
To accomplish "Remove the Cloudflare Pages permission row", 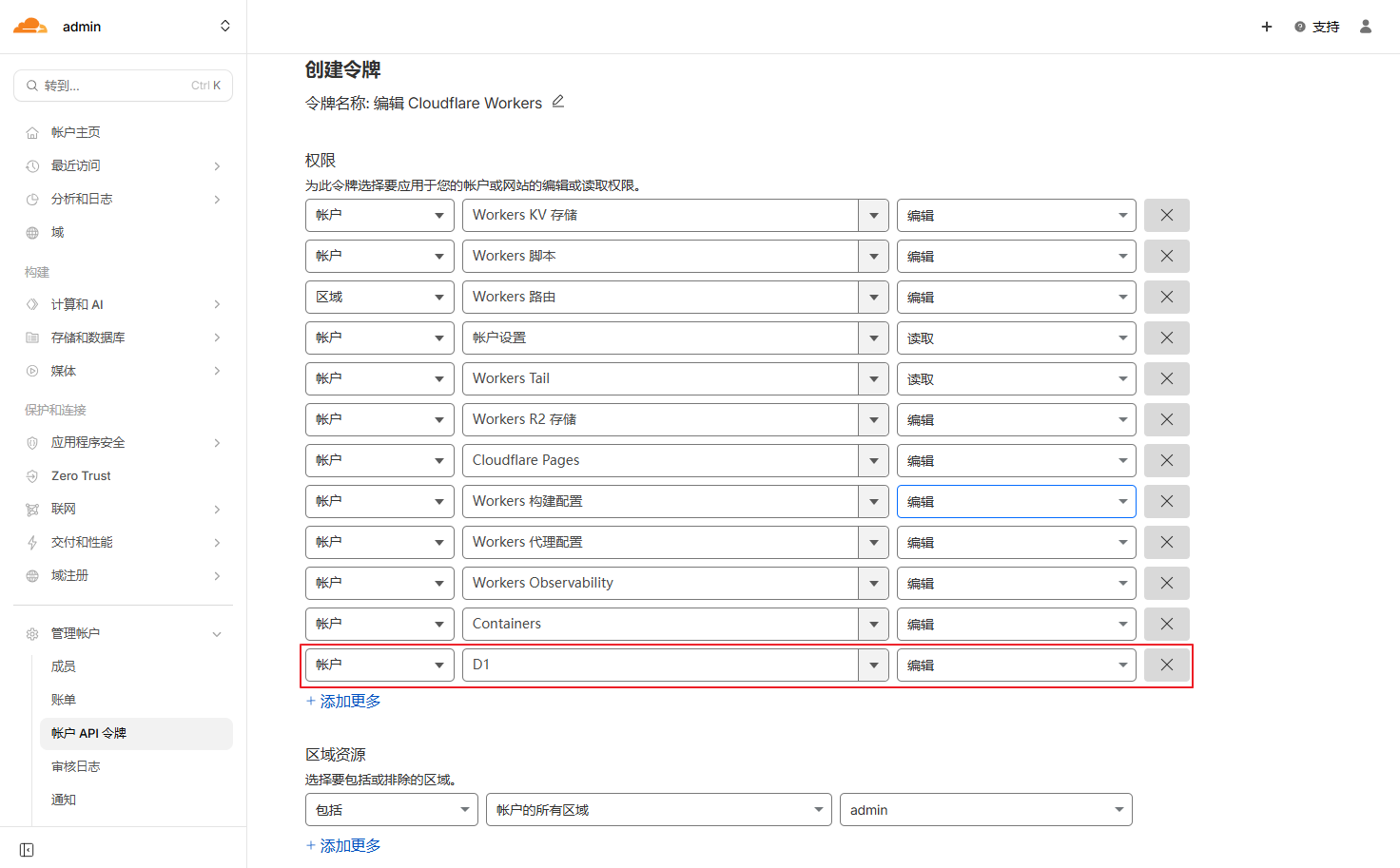I will coord(1166,461).
